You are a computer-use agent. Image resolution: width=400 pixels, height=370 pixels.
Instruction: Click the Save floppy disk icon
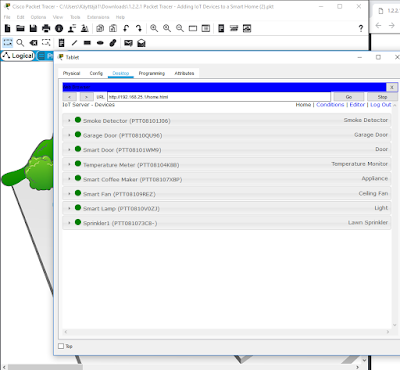coord(33,29)
